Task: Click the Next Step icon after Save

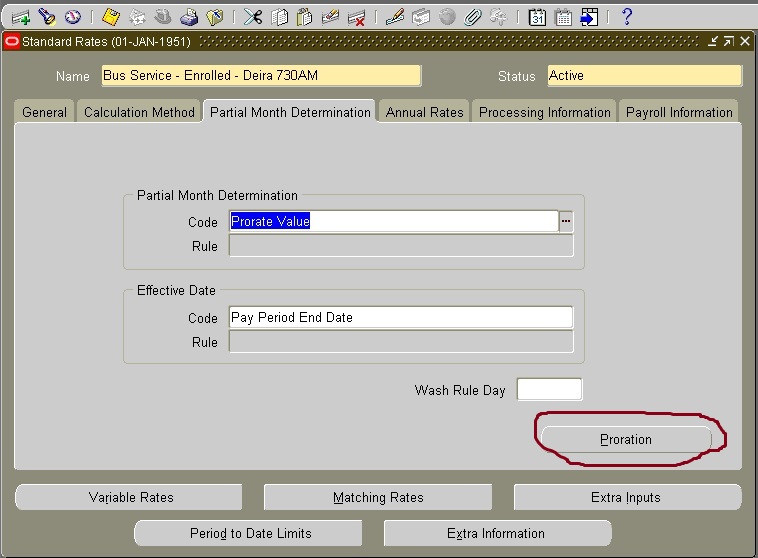Action: [137, 17]
